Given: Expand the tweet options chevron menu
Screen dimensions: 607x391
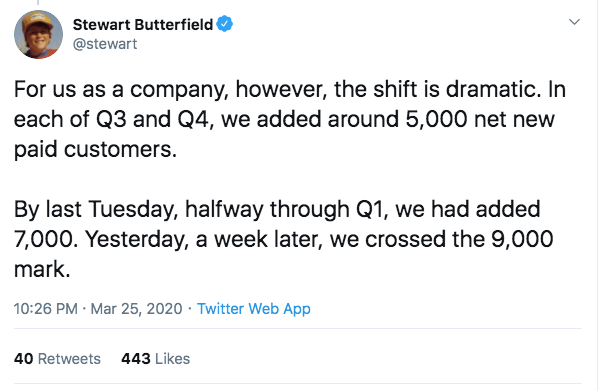Looking at the screenshot, I should coord(574,22).
